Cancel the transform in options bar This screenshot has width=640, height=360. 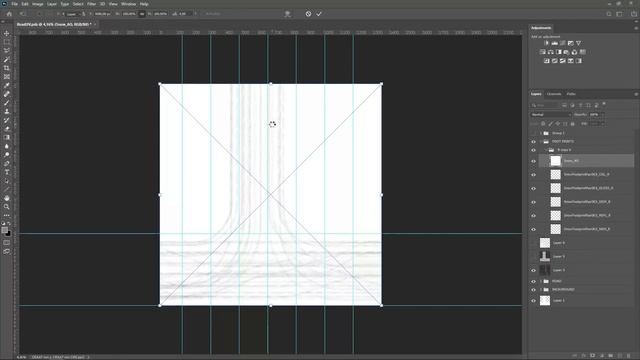(x=308, y=14)
